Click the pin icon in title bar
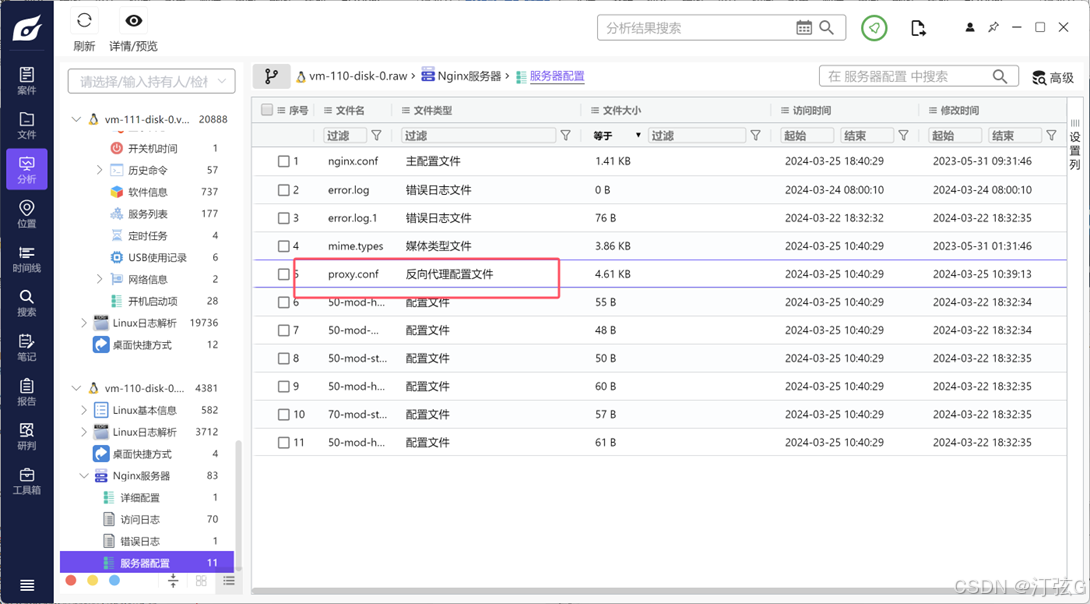1090x604 pixels. pyautogui.click(x=993, y=27)
